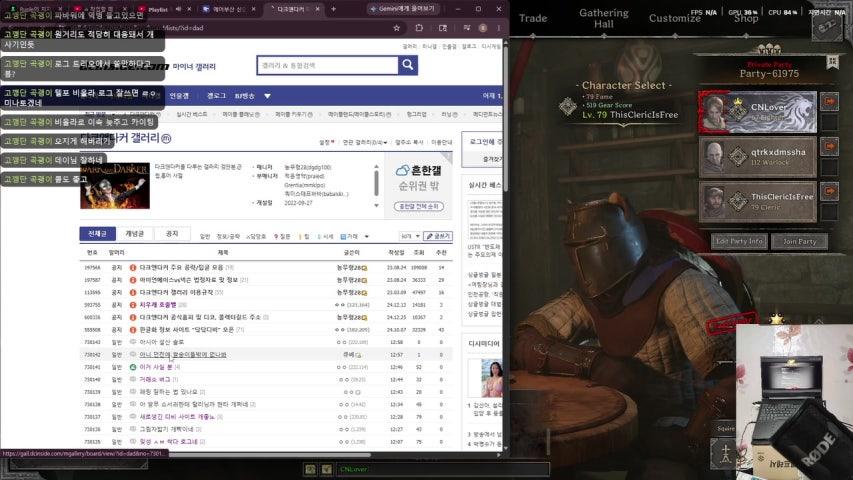
Task: Select CNLover's party member card
Action: 758,112
